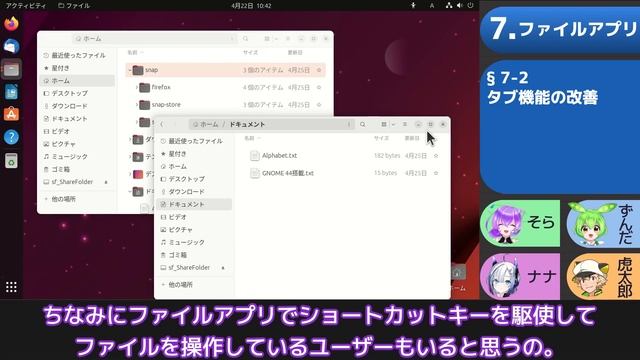The image size is (640, 360).
Task: Open the ファイル app menu in top bar
Action: point(74,5)
